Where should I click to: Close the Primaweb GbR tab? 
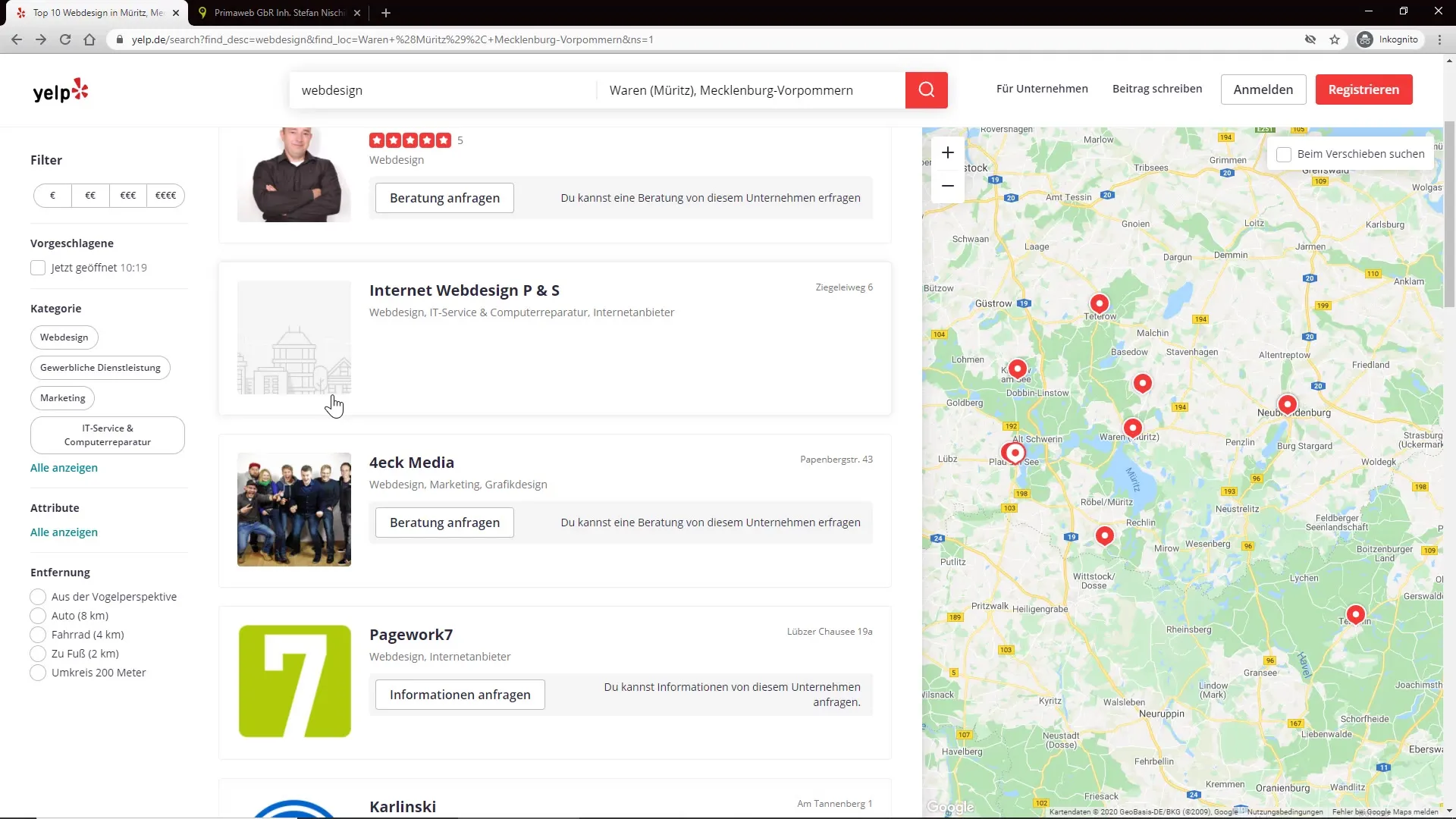click(357, 13)
